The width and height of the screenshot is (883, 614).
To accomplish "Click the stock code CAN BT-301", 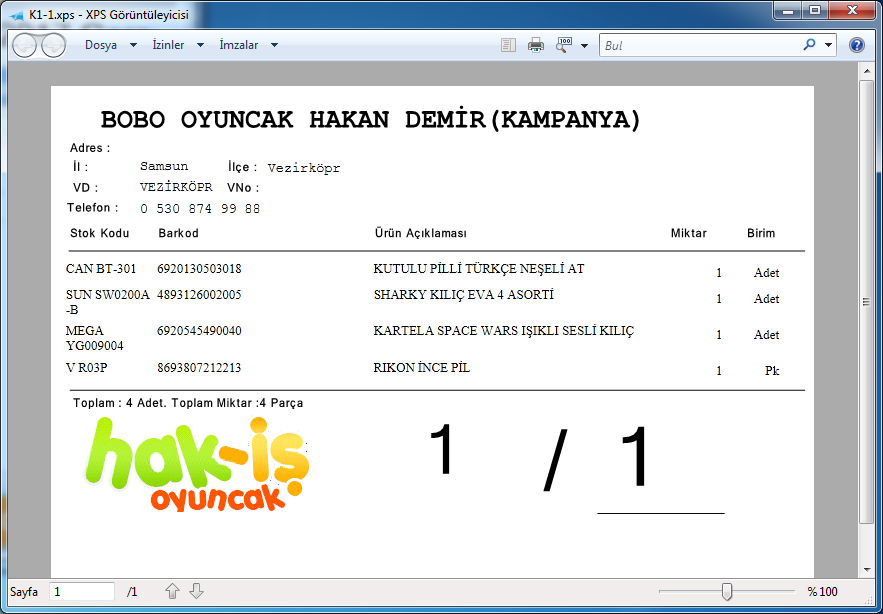I will pyautogui.click(x=101, y=269).
